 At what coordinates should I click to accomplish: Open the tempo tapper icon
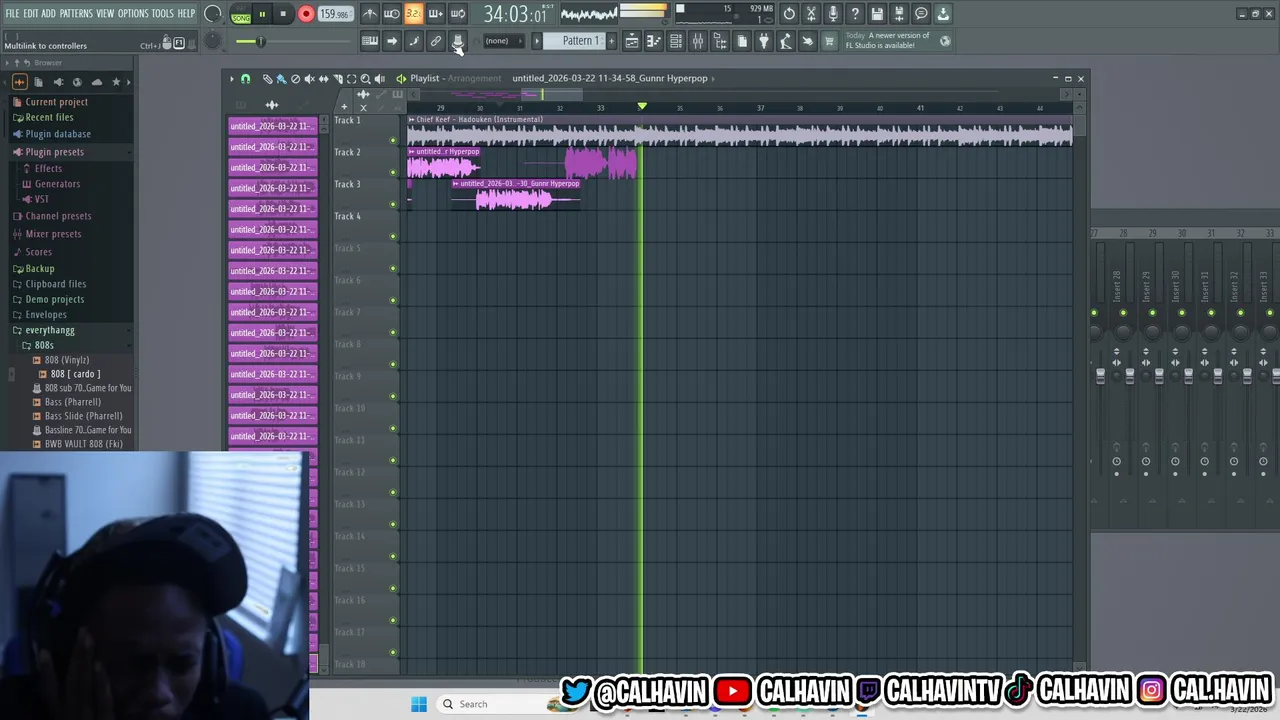[x=786, y=41]
